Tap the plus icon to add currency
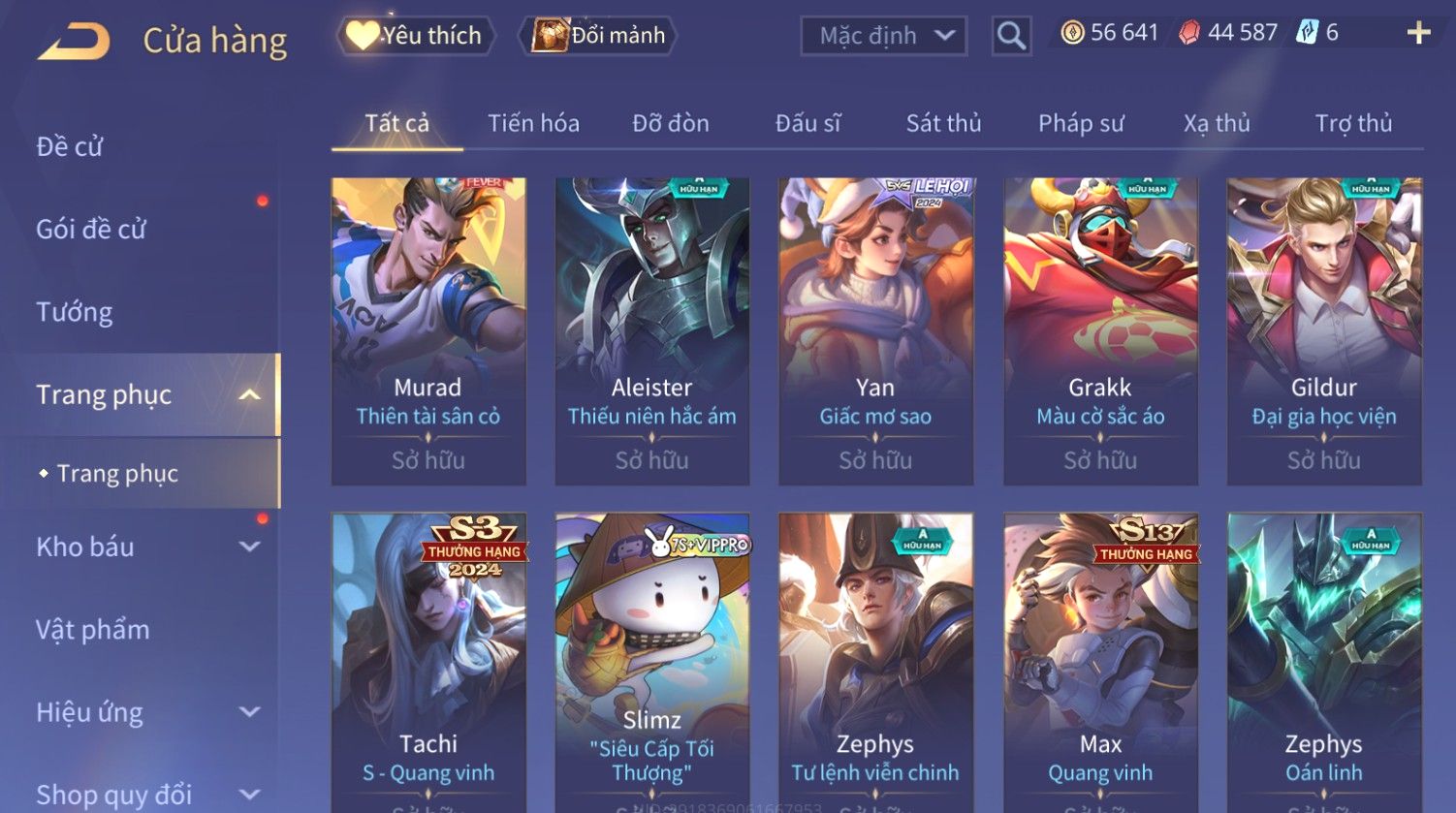 point(1418,33)
